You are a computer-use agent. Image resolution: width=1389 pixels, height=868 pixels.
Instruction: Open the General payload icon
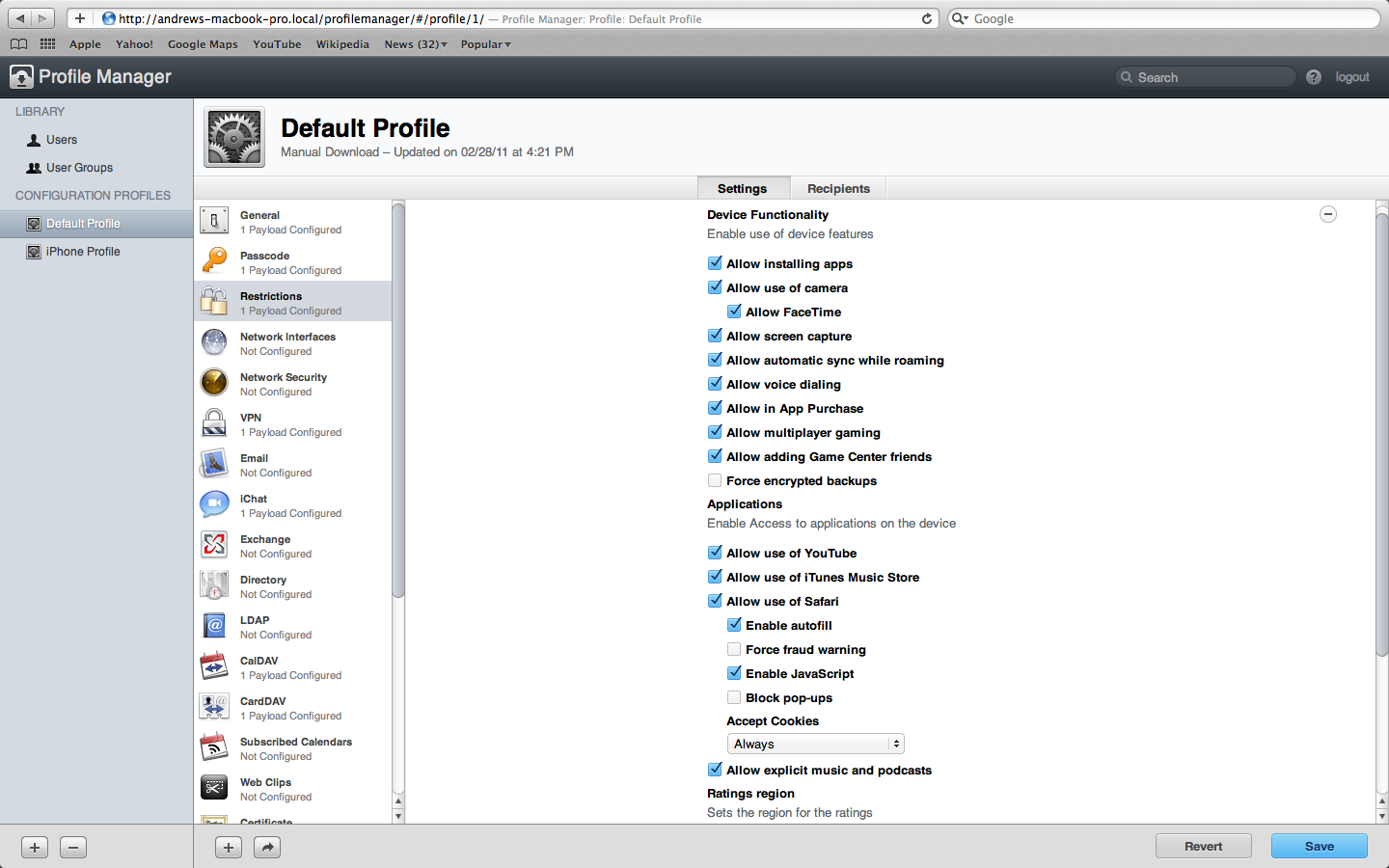(x=214, y=221)
